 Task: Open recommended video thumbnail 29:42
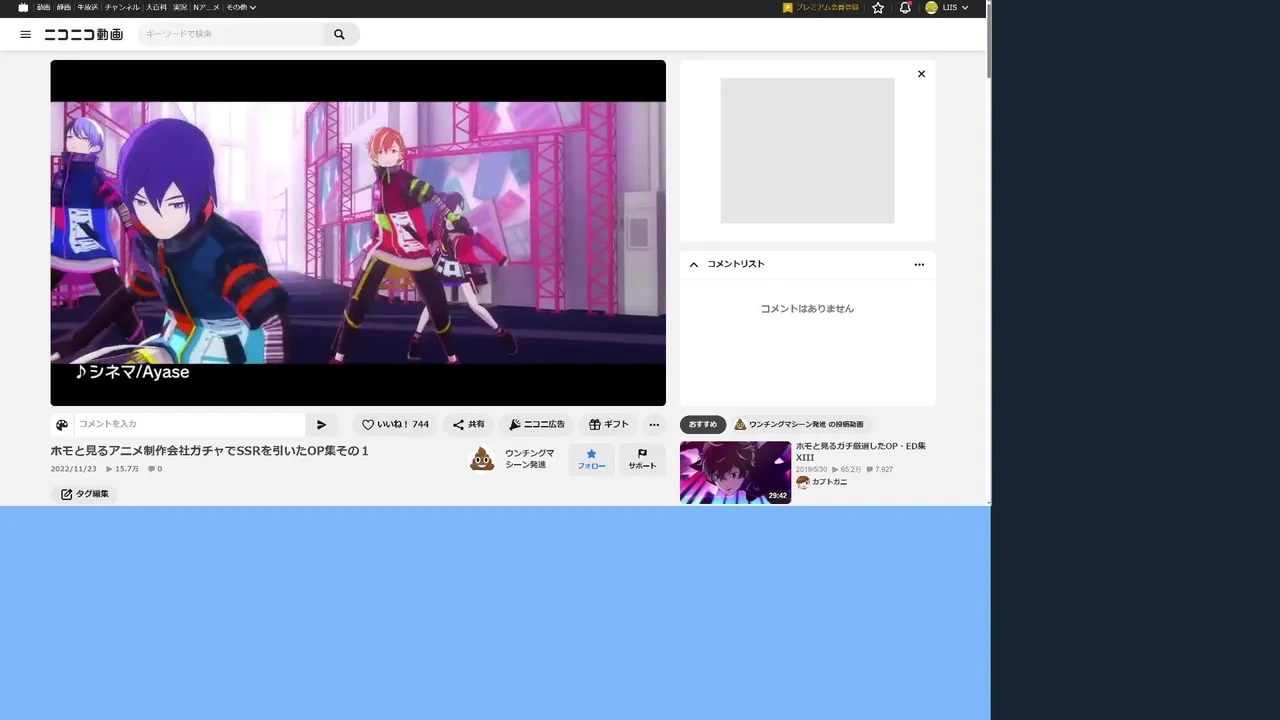point(735,472)
